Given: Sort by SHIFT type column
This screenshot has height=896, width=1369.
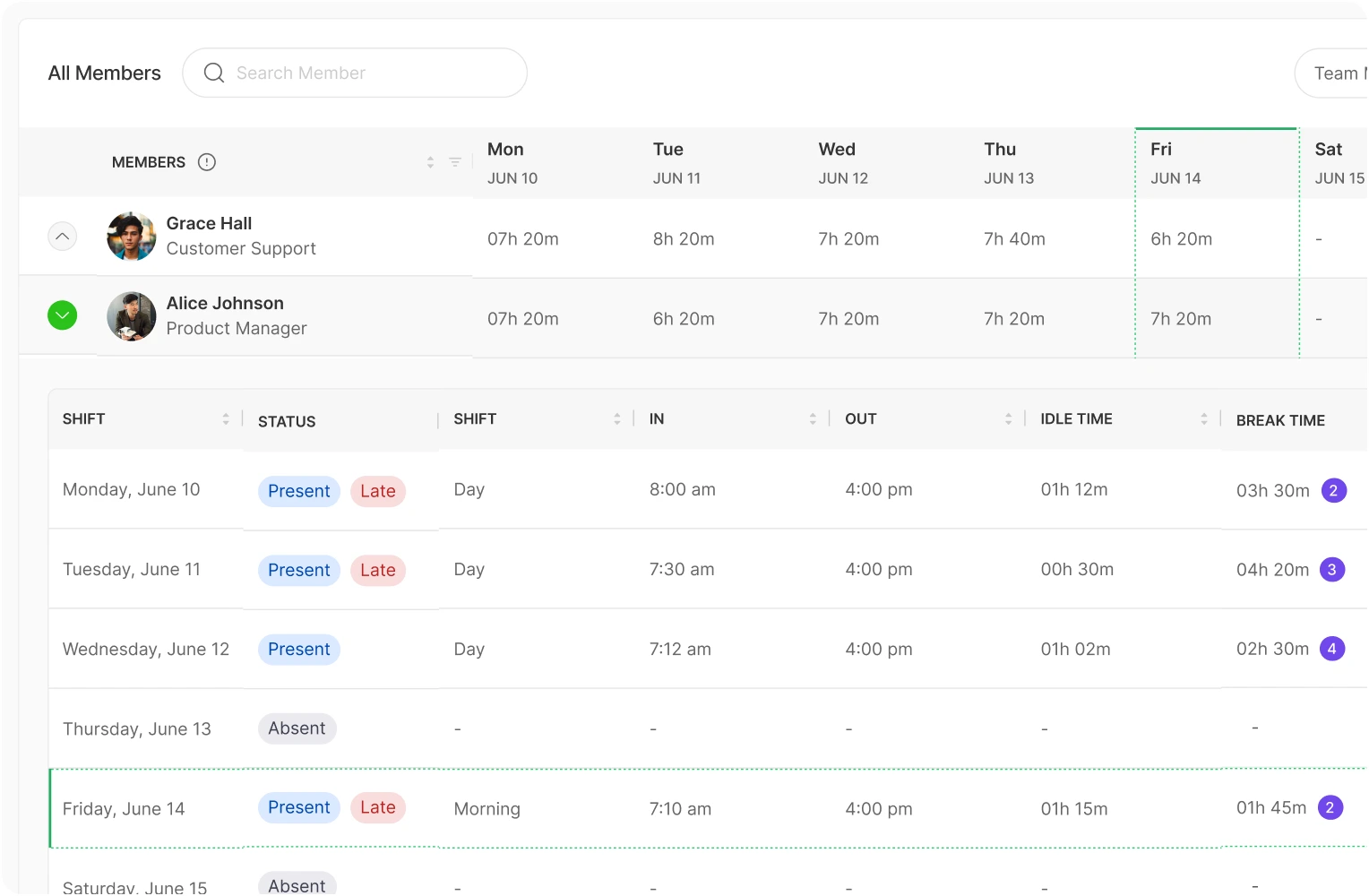Looking at the screenshot, I should (617, 418).
